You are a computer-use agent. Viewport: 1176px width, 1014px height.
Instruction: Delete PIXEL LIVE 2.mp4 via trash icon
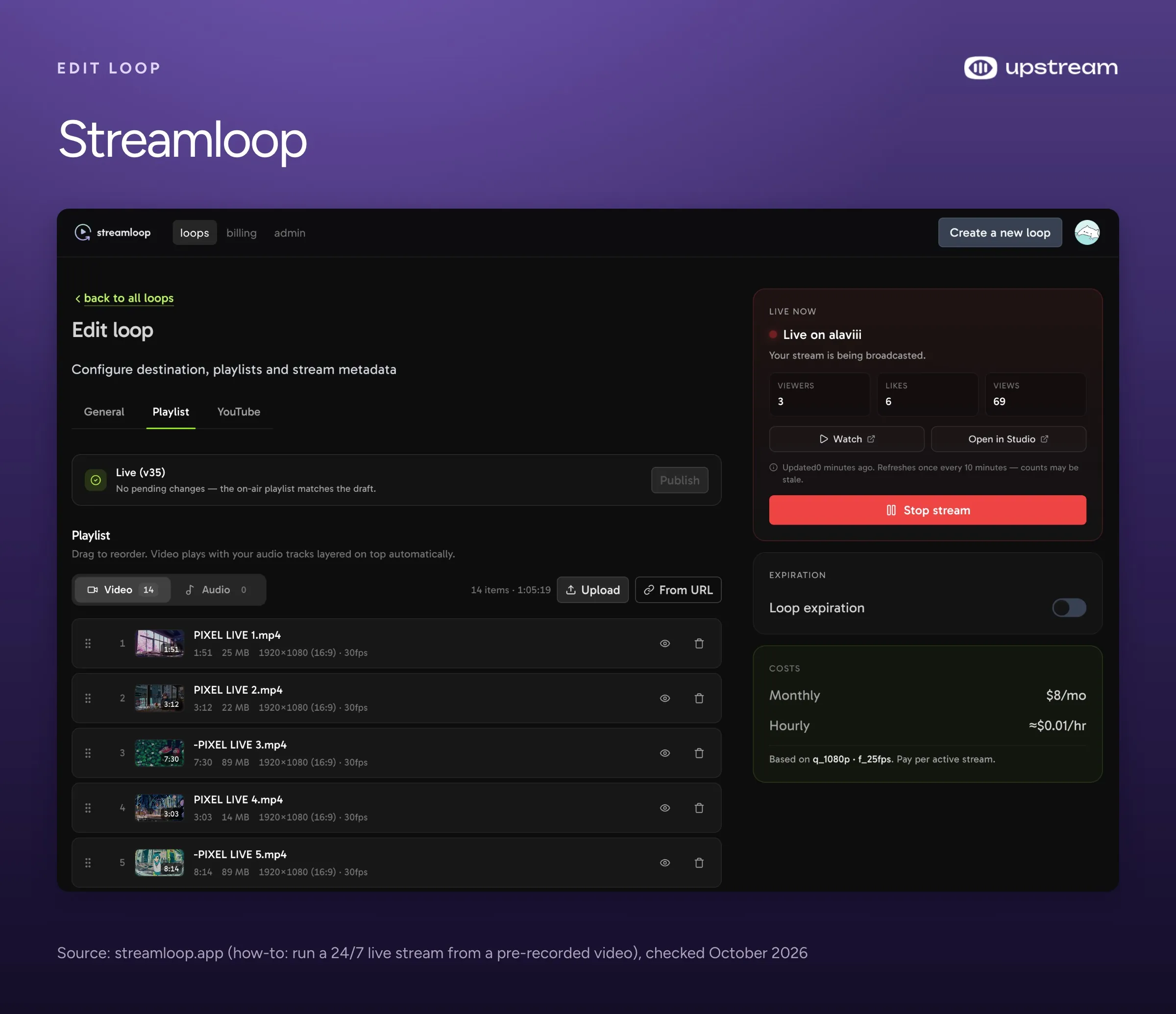point(699,699)
